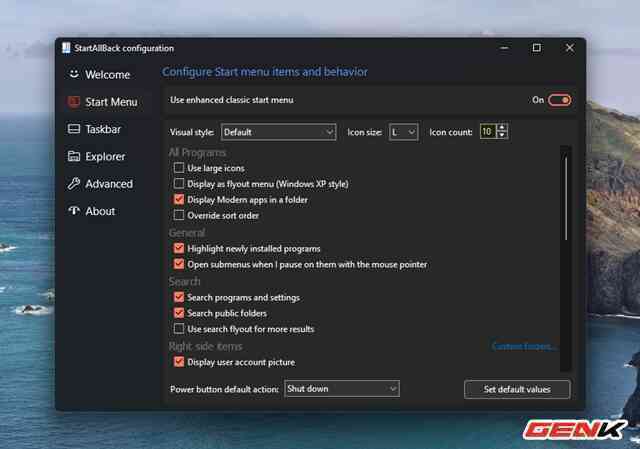Click the On label beside the toggle
640x449 pixels.
point(538,100)
